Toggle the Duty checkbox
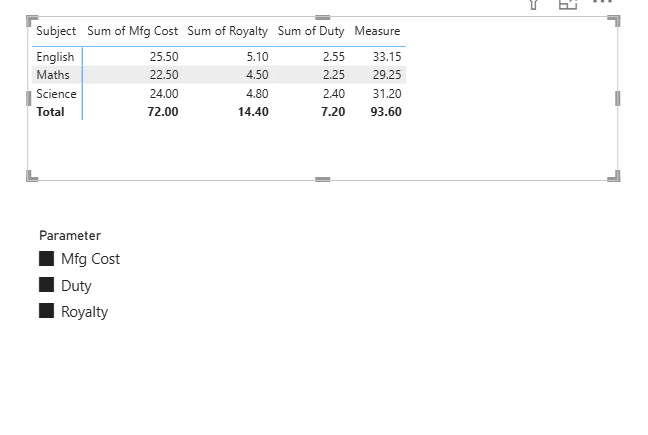Viewport: 648px width, 435px height. click(x=46, y=285)
